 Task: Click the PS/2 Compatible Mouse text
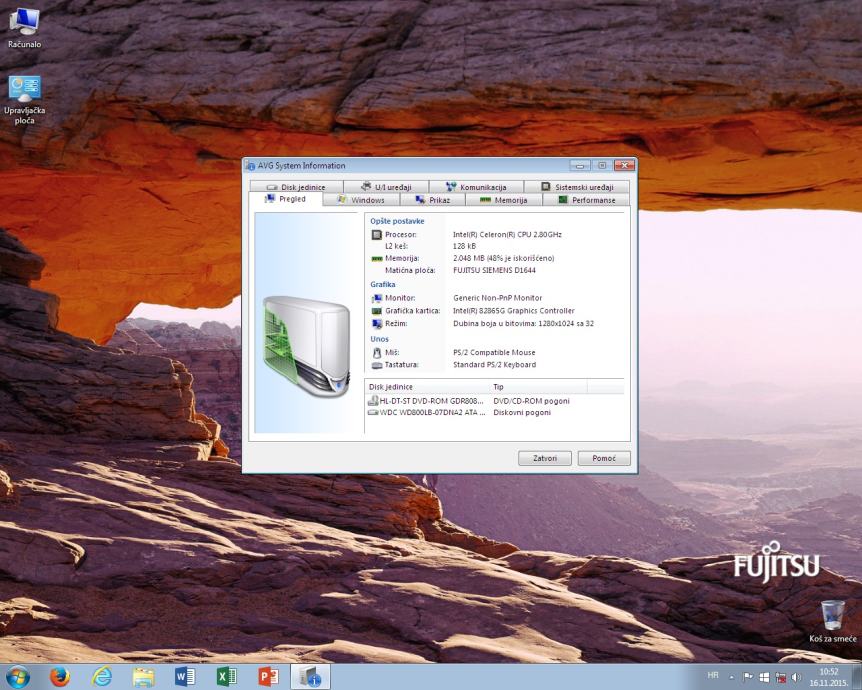point(494,352)
